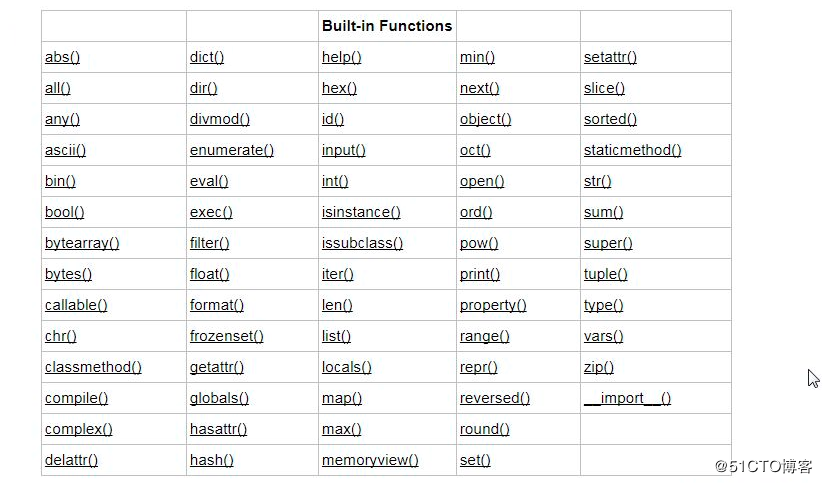Open the hash() link
The width and height of the screenshot is (822, 483).
pos(212,460)
